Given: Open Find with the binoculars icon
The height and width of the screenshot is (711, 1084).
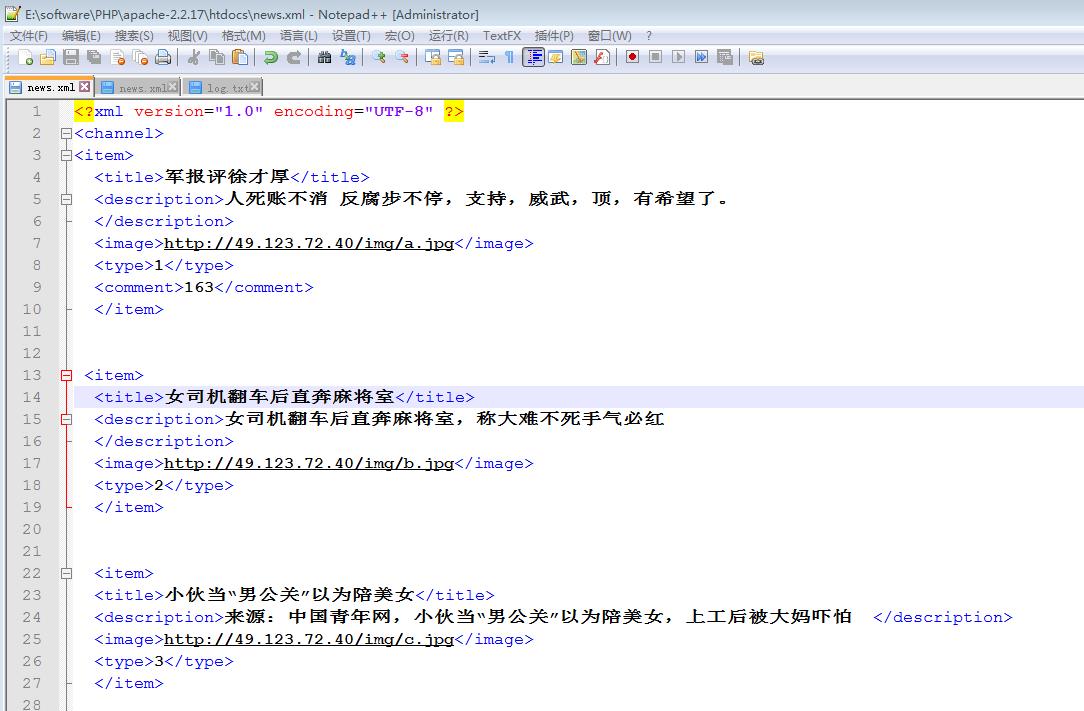Looking at the screenshot, I should 324,57.
